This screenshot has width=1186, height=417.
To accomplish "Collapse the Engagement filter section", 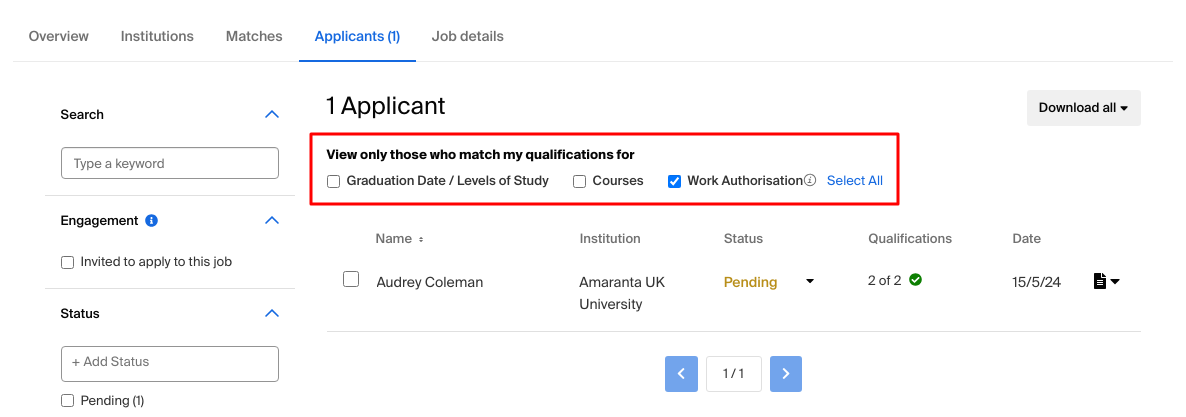I will pos(272,220).
